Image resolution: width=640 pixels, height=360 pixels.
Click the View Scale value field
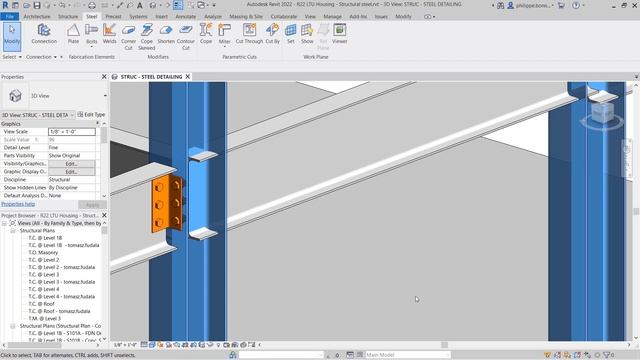(x=72, y=132)
